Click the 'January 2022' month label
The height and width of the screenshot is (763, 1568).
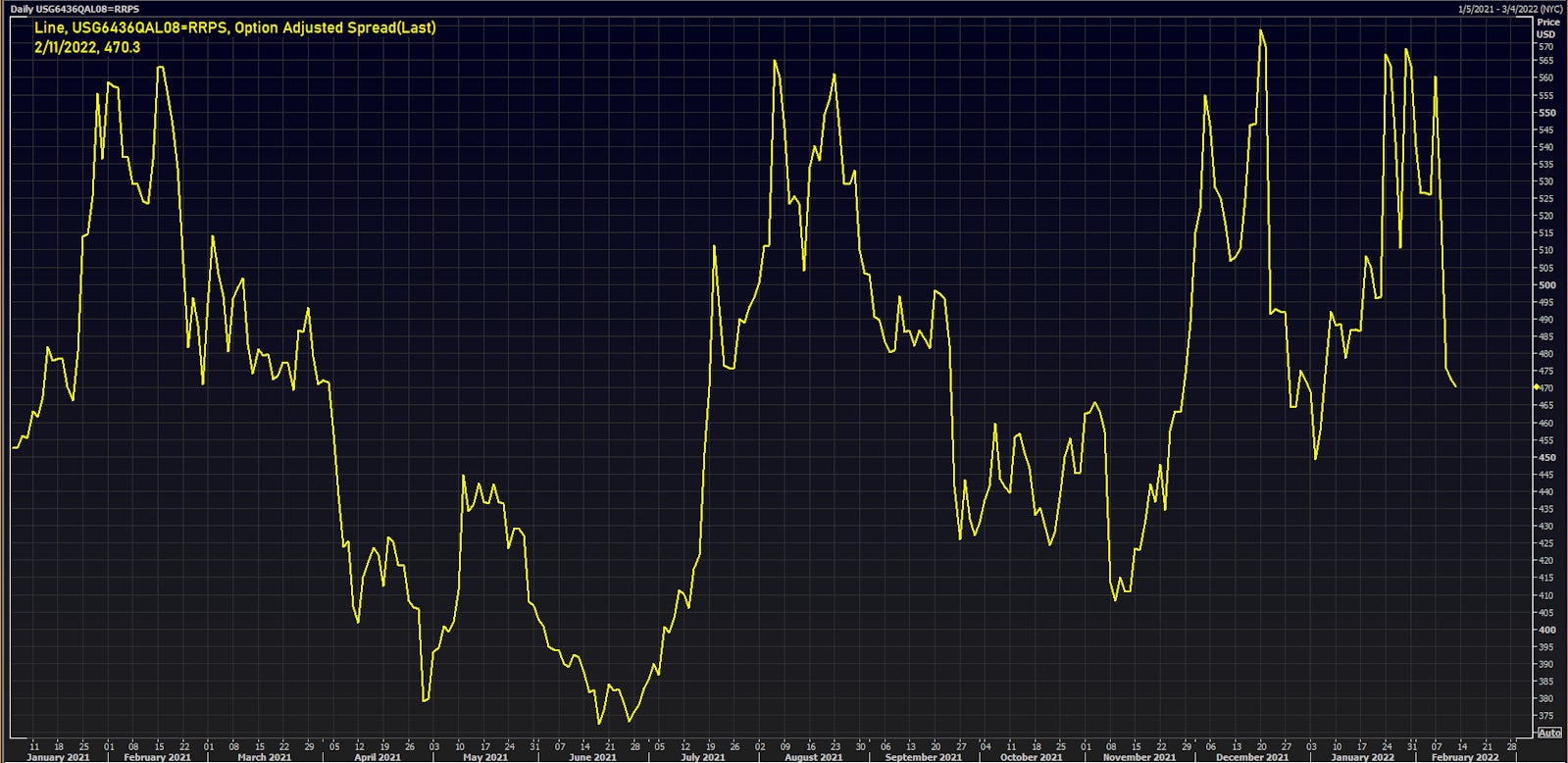coord(1362,757)
